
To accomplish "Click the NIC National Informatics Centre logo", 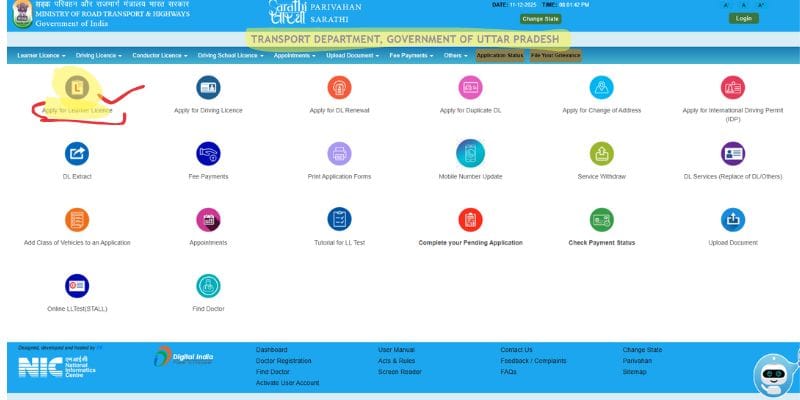I will [57, 367].
